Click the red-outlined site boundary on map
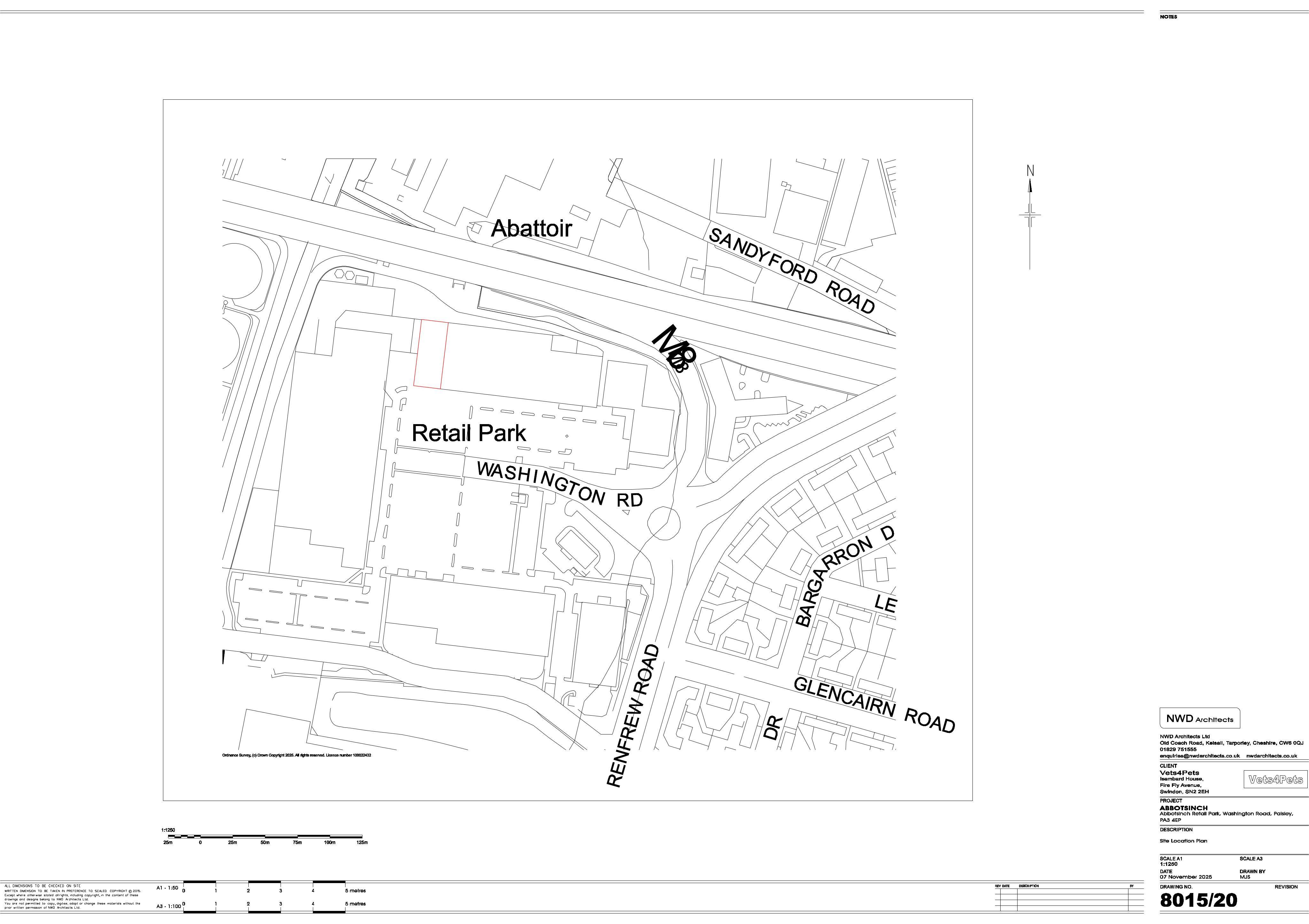Screen dimensions: 1309x924 tap(430, 354)
